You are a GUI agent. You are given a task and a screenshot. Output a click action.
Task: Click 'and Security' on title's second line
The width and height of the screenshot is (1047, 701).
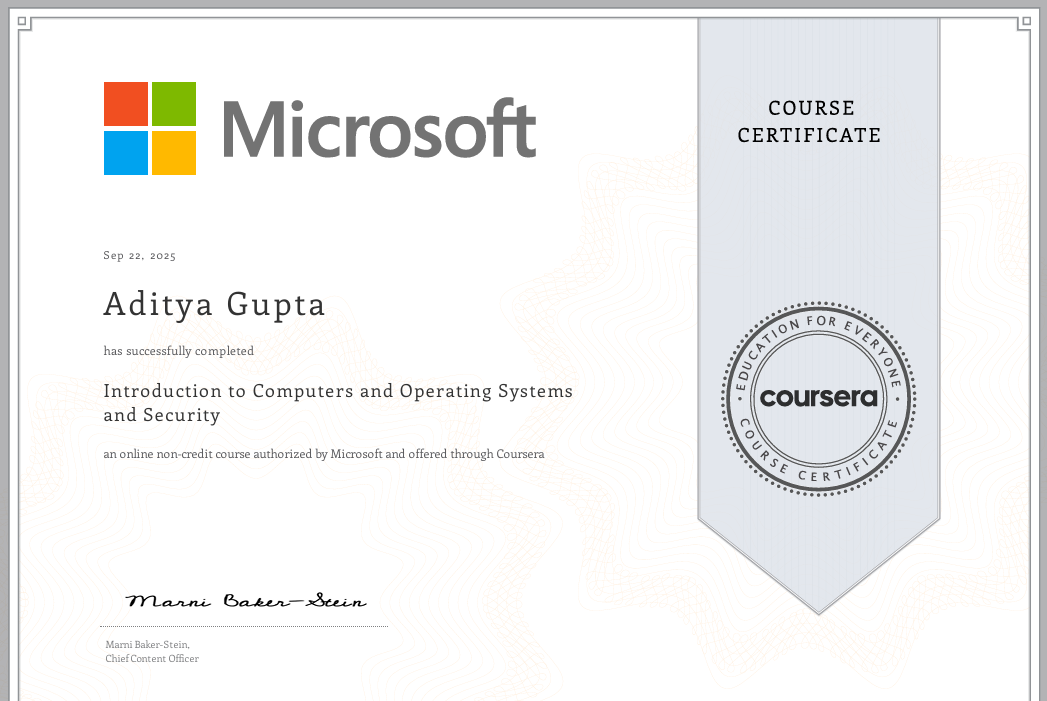(162, 415)
